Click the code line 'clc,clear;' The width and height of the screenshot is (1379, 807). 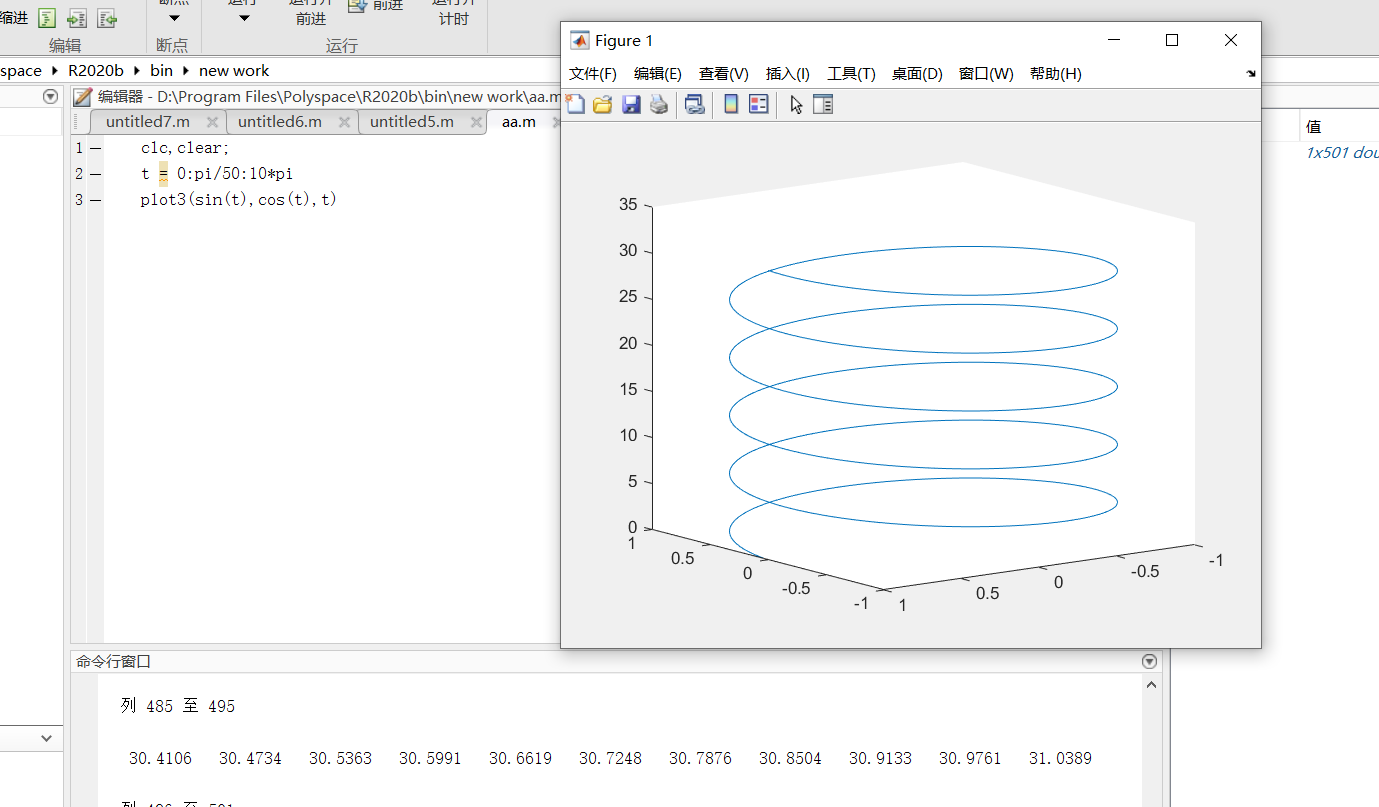(x=185, y=148)
